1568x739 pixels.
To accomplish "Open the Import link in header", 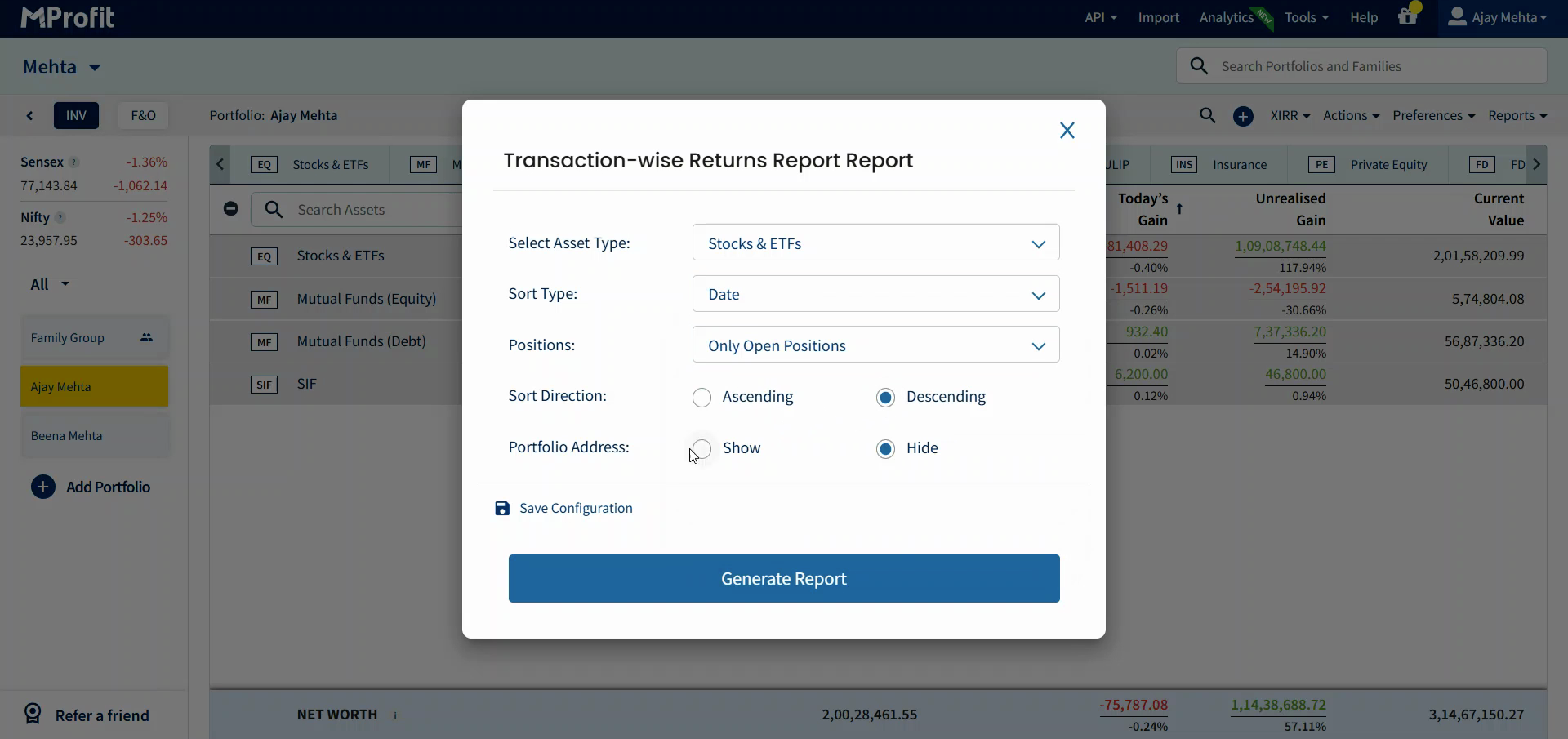I will (1158, 17).
